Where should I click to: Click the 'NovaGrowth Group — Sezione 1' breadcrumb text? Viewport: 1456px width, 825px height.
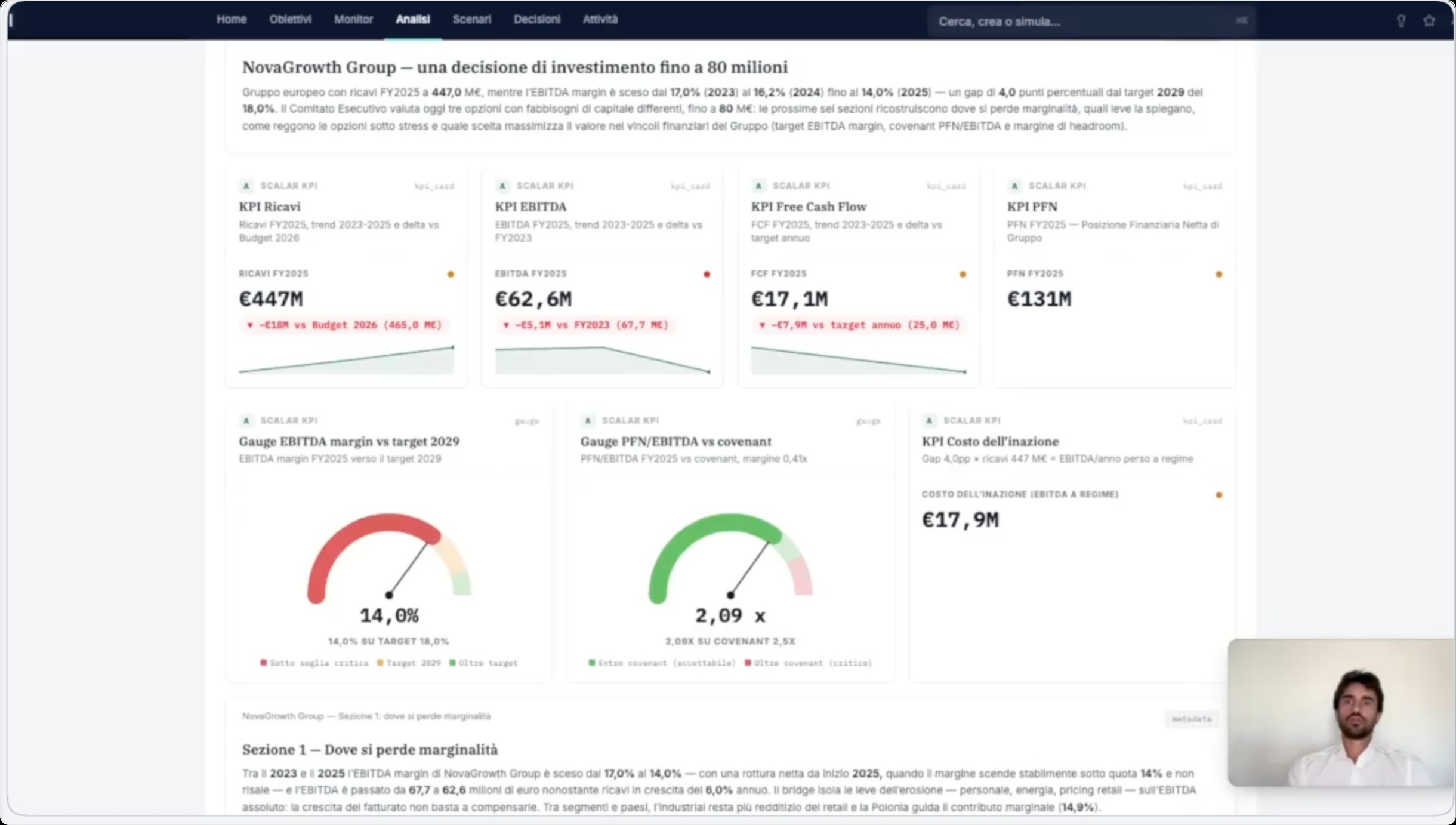(366, 716)
